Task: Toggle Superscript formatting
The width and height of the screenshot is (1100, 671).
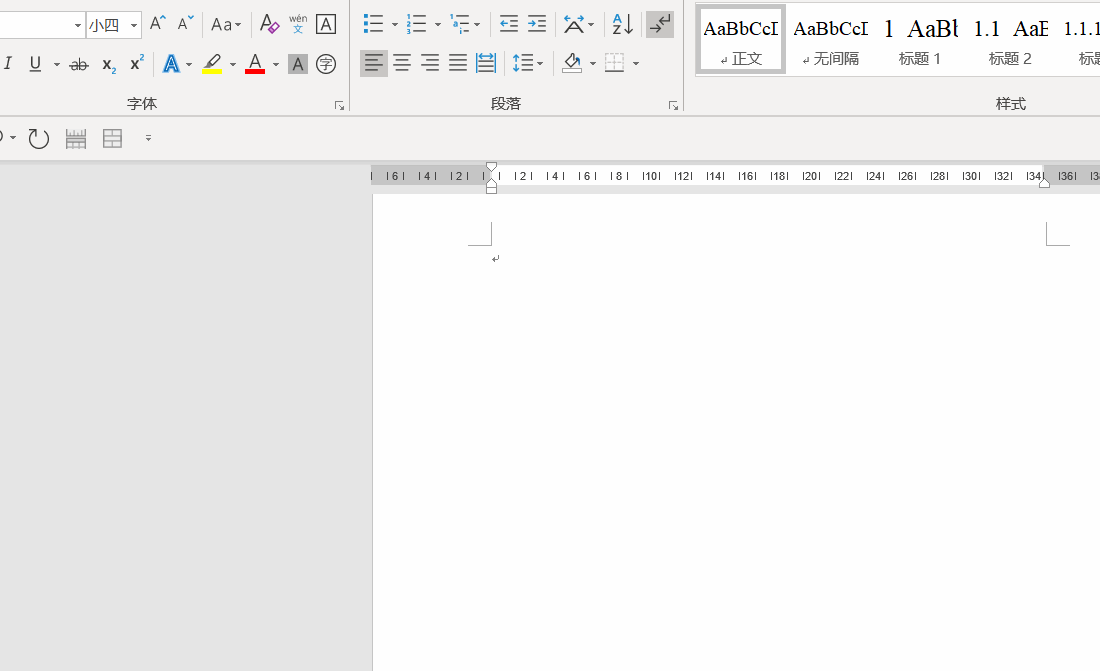Action: click(137, 63)
